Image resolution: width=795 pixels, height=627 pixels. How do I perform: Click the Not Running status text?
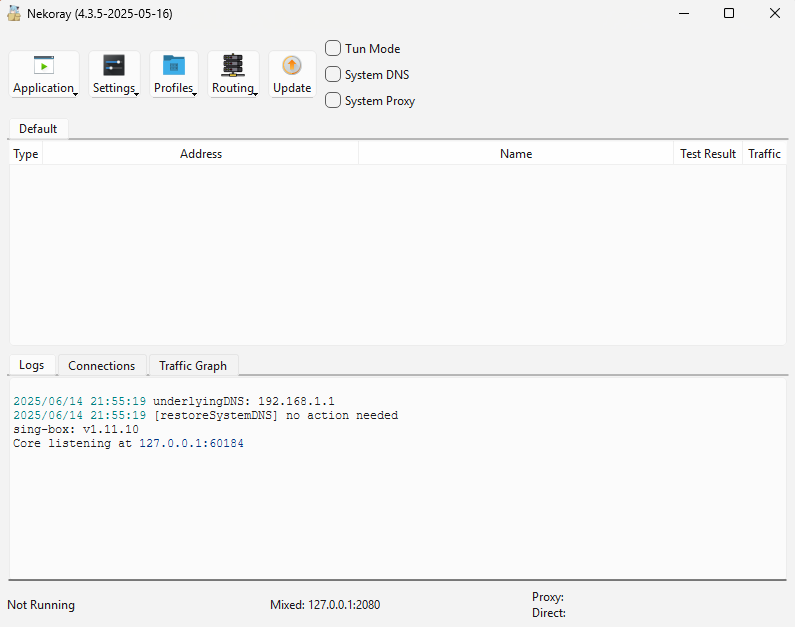coord(41,605)
